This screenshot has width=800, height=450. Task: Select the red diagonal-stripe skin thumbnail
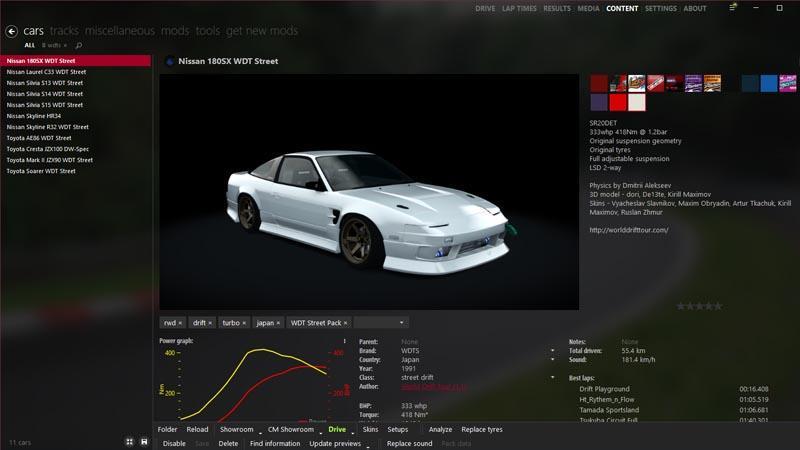tap(655, 83)
